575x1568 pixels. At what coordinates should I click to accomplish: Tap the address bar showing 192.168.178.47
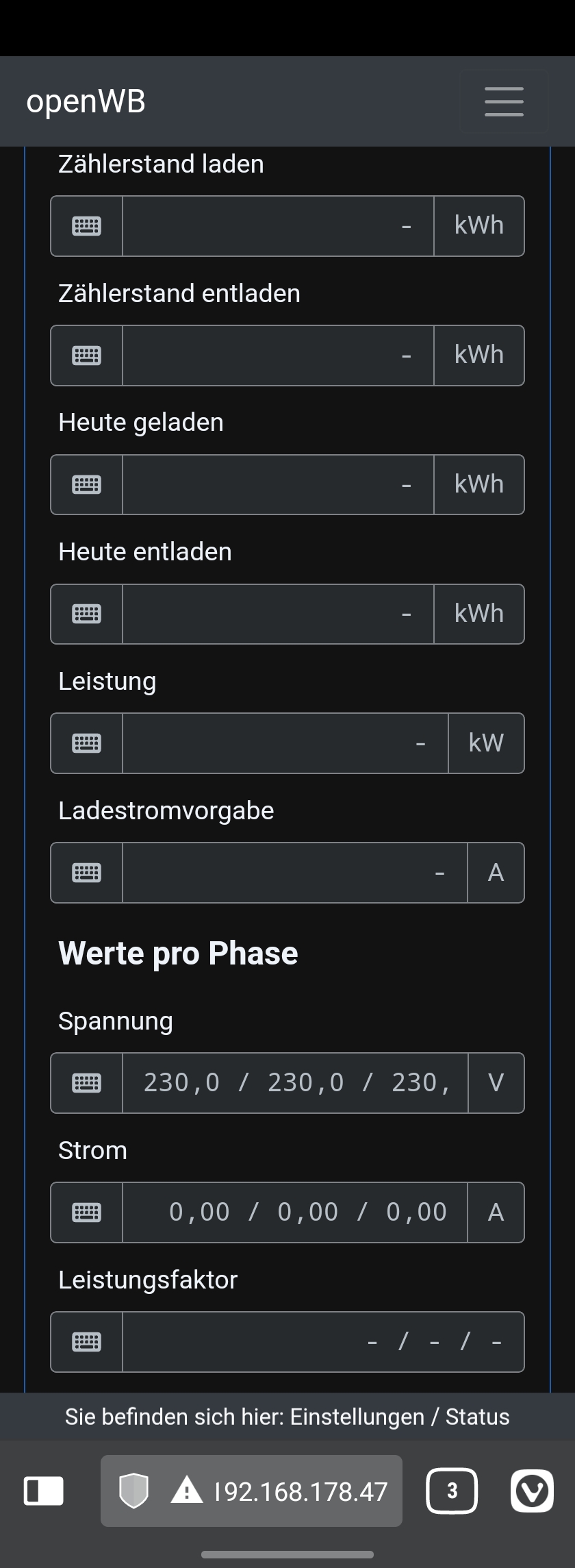(301, 1491)
